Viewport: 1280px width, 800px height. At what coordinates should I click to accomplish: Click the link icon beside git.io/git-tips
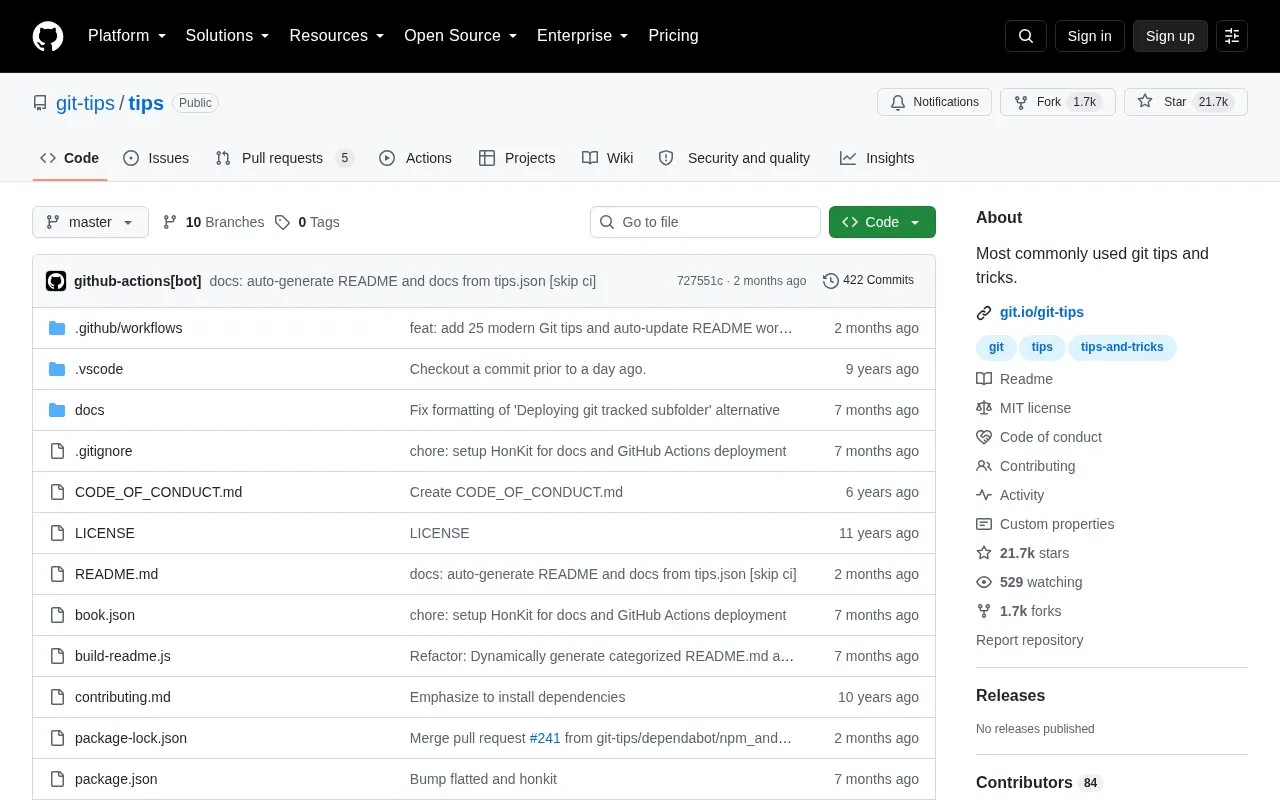(984, 313)
